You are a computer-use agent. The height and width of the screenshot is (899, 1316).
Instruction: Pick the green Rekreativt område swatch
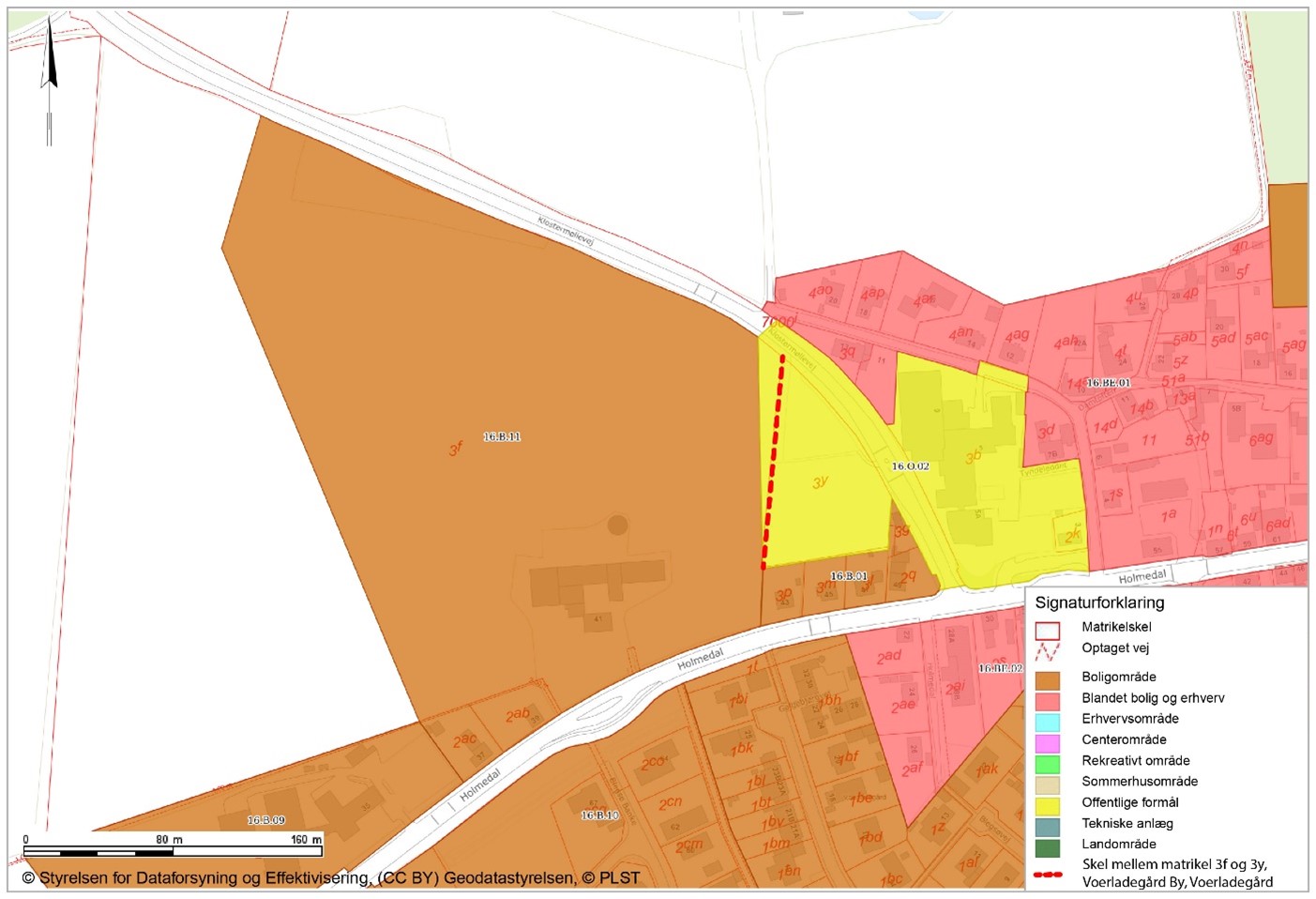point(1047,763)
